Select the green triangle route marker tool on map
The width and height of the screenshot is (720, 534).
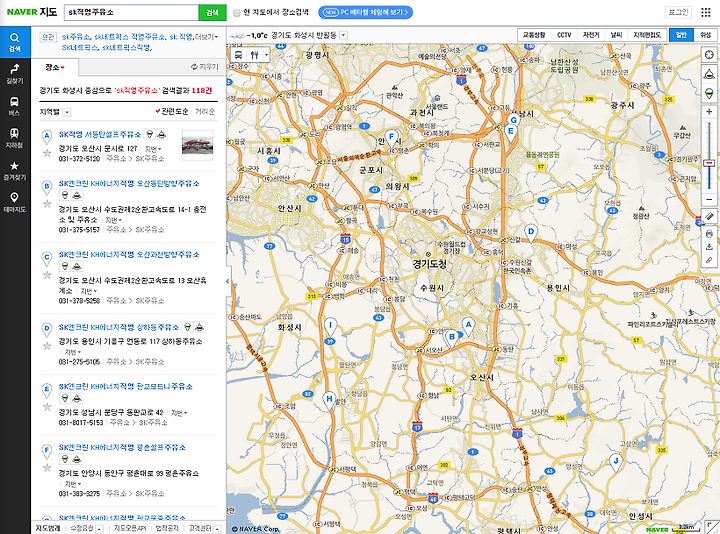click(x=709, y=73)
